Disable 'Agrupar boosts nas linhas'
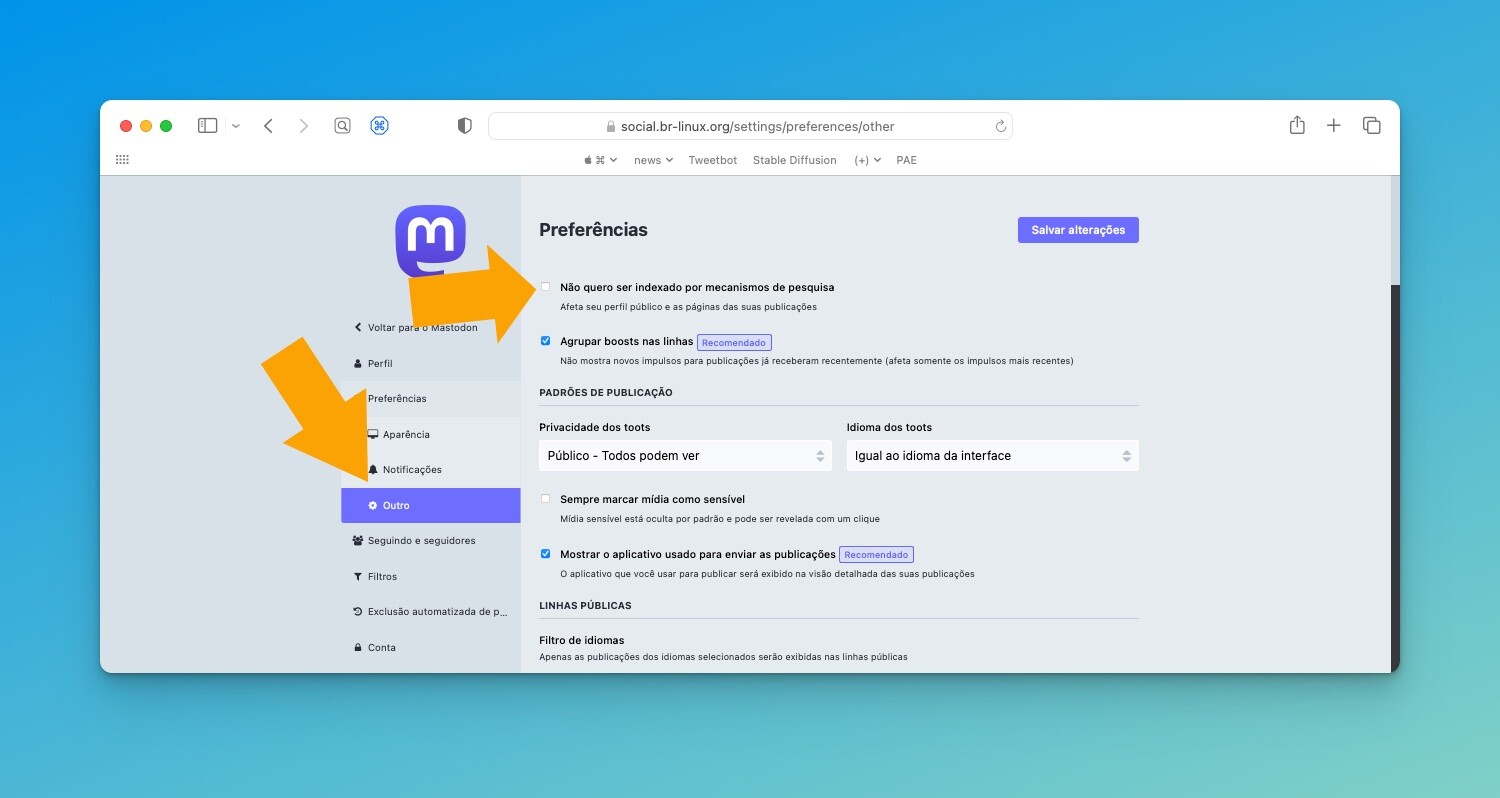 545,341
